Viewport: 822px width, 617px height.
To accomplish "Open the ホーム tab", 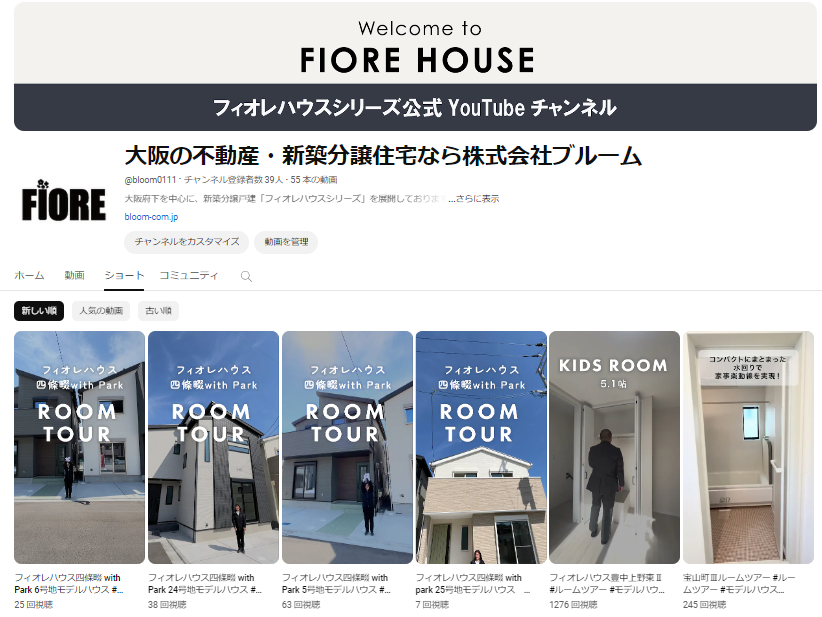I will click(29, 275).
